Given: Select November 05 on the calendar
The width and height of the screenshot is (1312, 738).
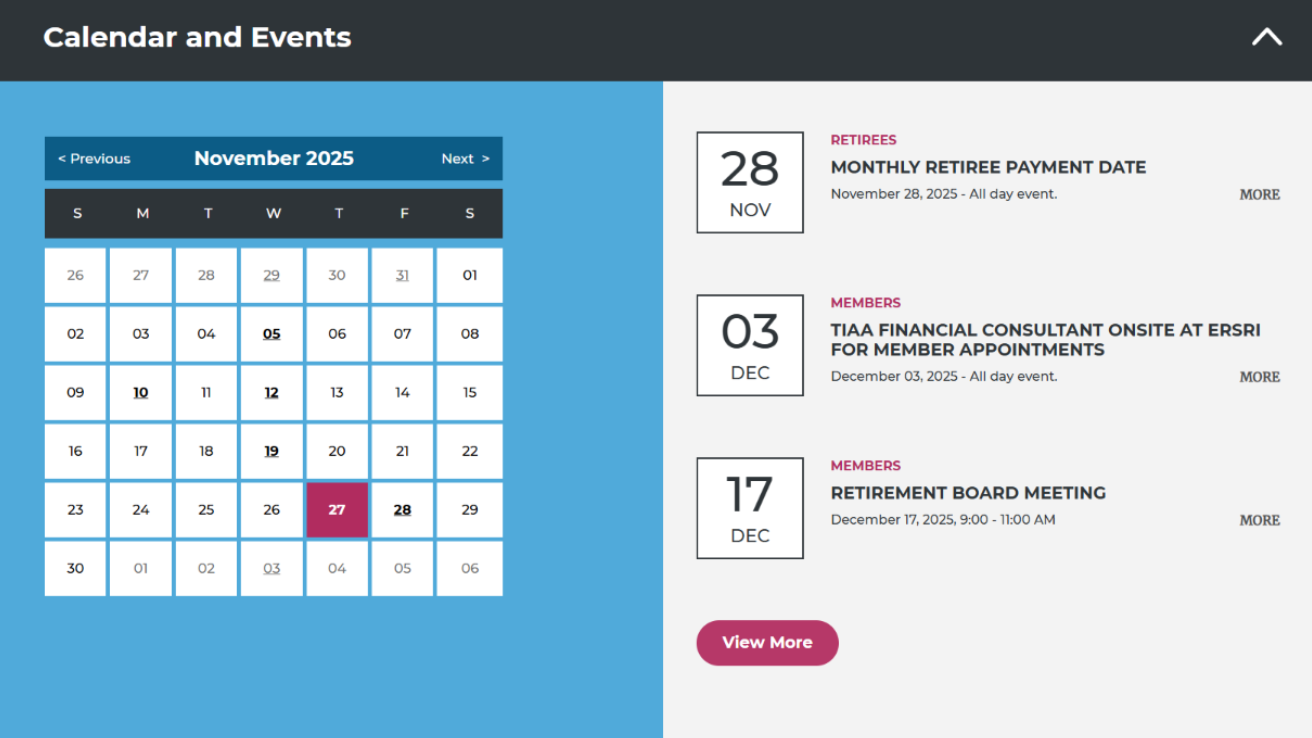Looking at the screenshot, I should [x=272, y=334].
